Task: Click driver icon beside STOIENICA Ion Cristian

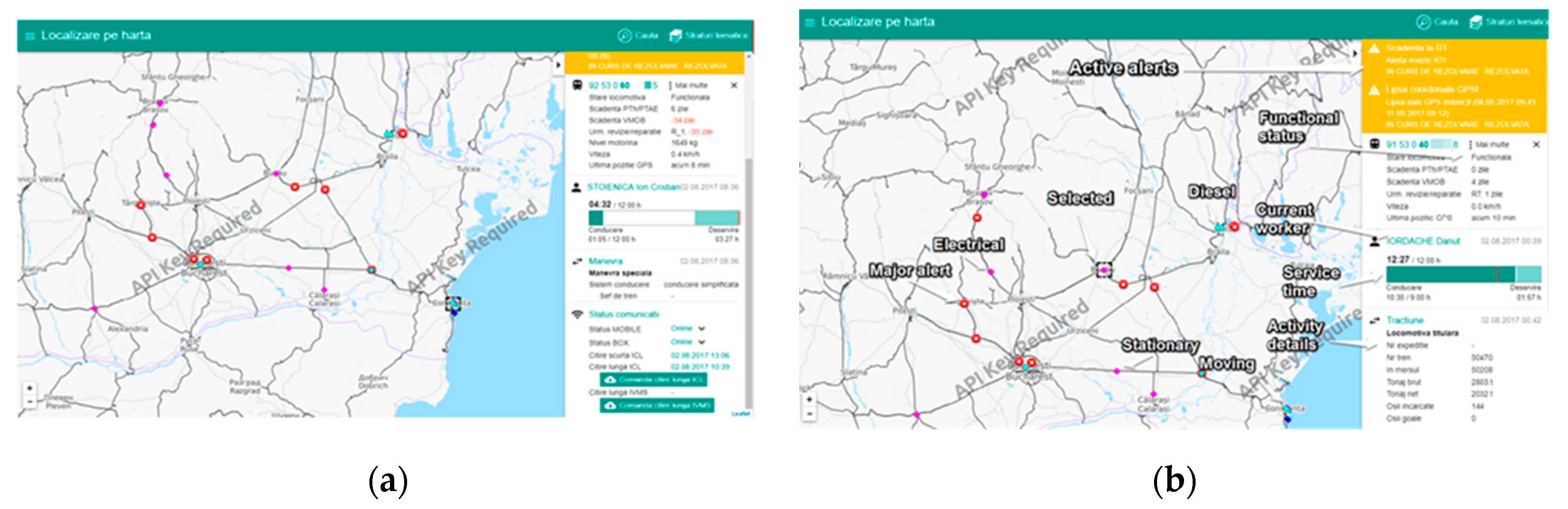Action: 576,188
